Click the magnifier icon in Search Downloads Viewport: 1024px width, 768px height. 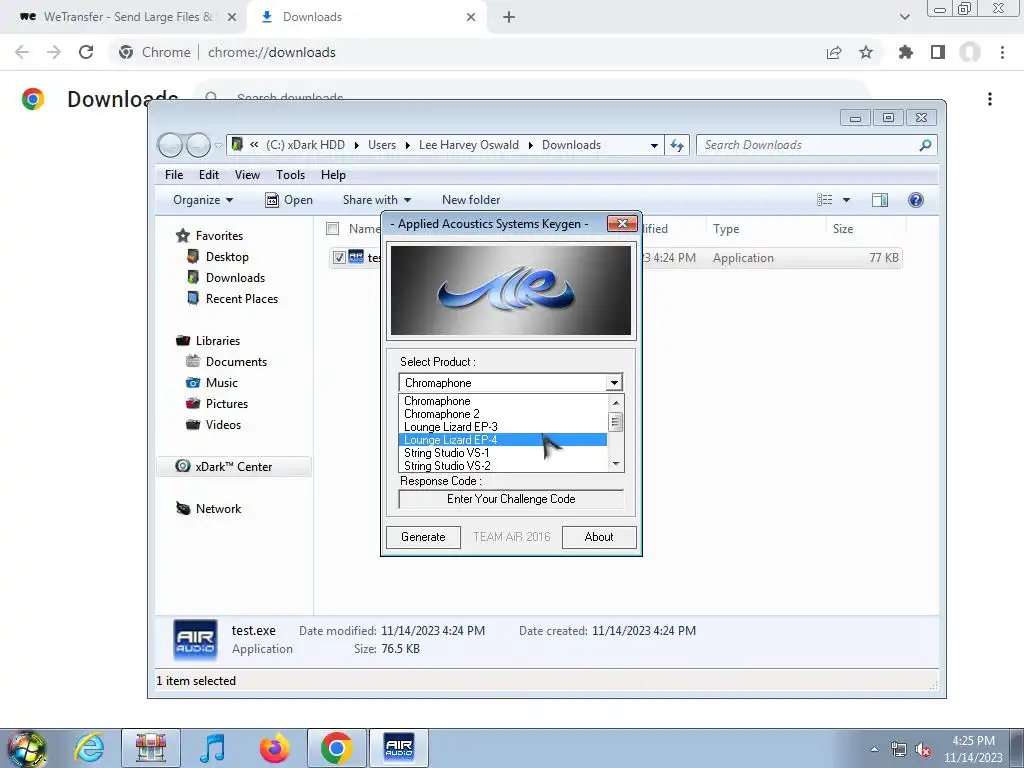pos(925,145)
